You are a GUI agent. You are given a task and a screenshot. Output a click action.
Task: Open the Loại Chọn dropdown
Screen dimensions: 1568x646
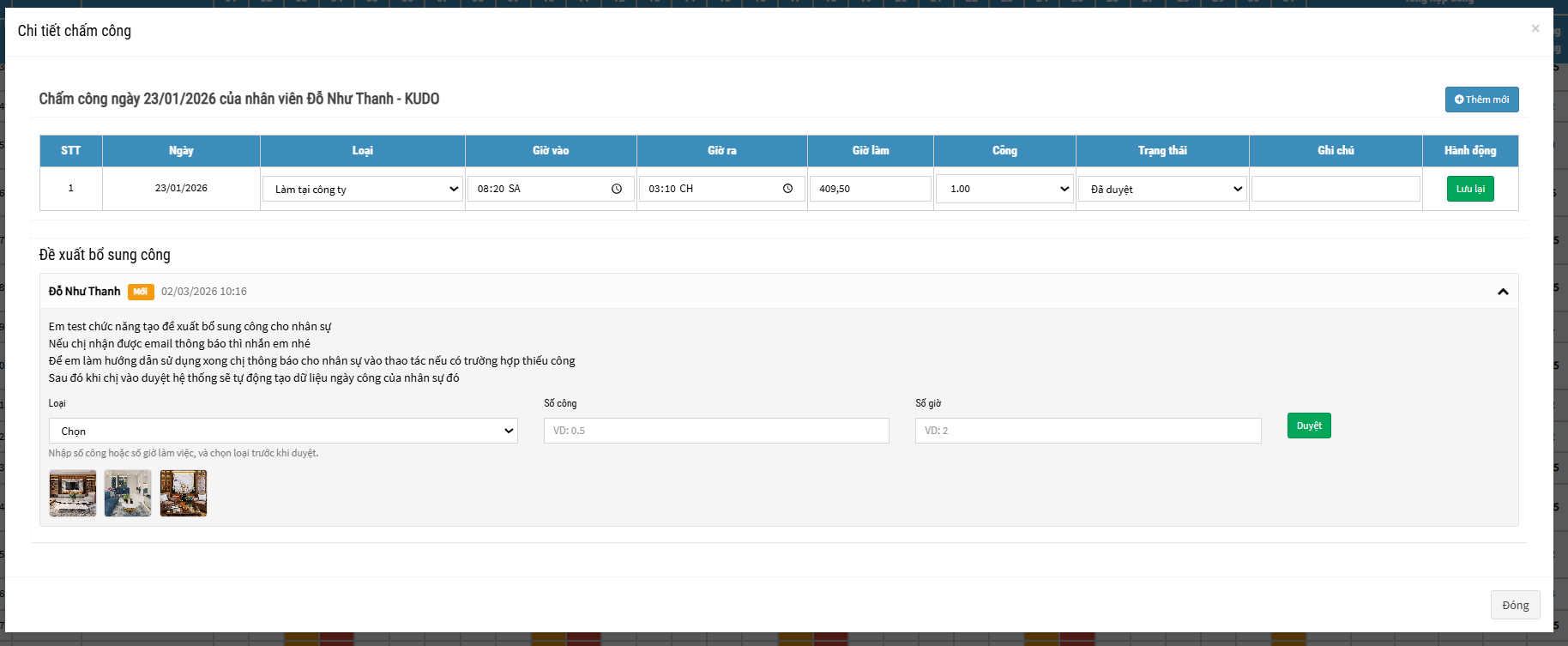(x=283, y=431)
